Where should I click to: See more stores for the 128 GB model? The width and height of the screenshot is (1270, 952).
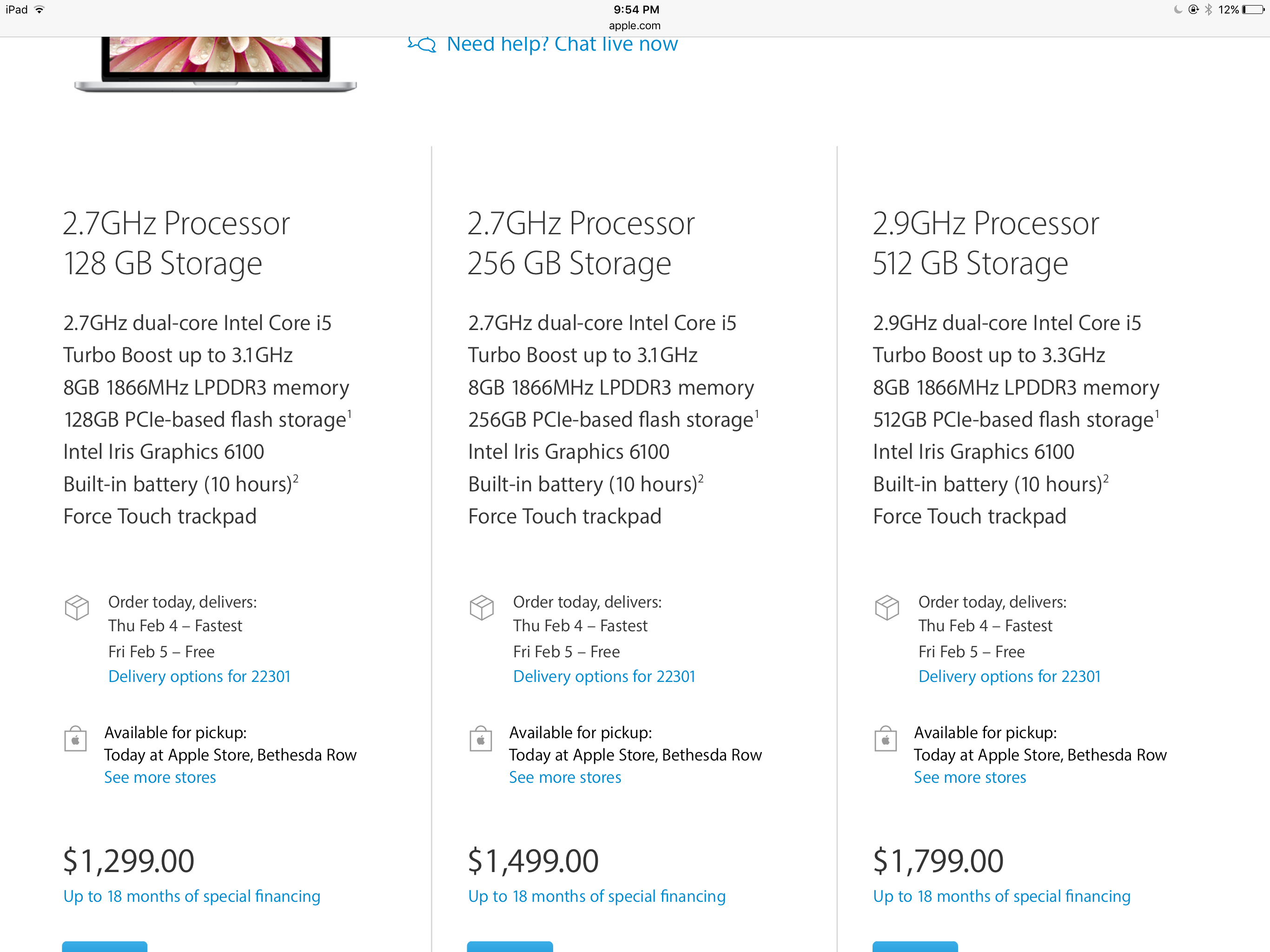pyautogui.click(x=160, y=777)
